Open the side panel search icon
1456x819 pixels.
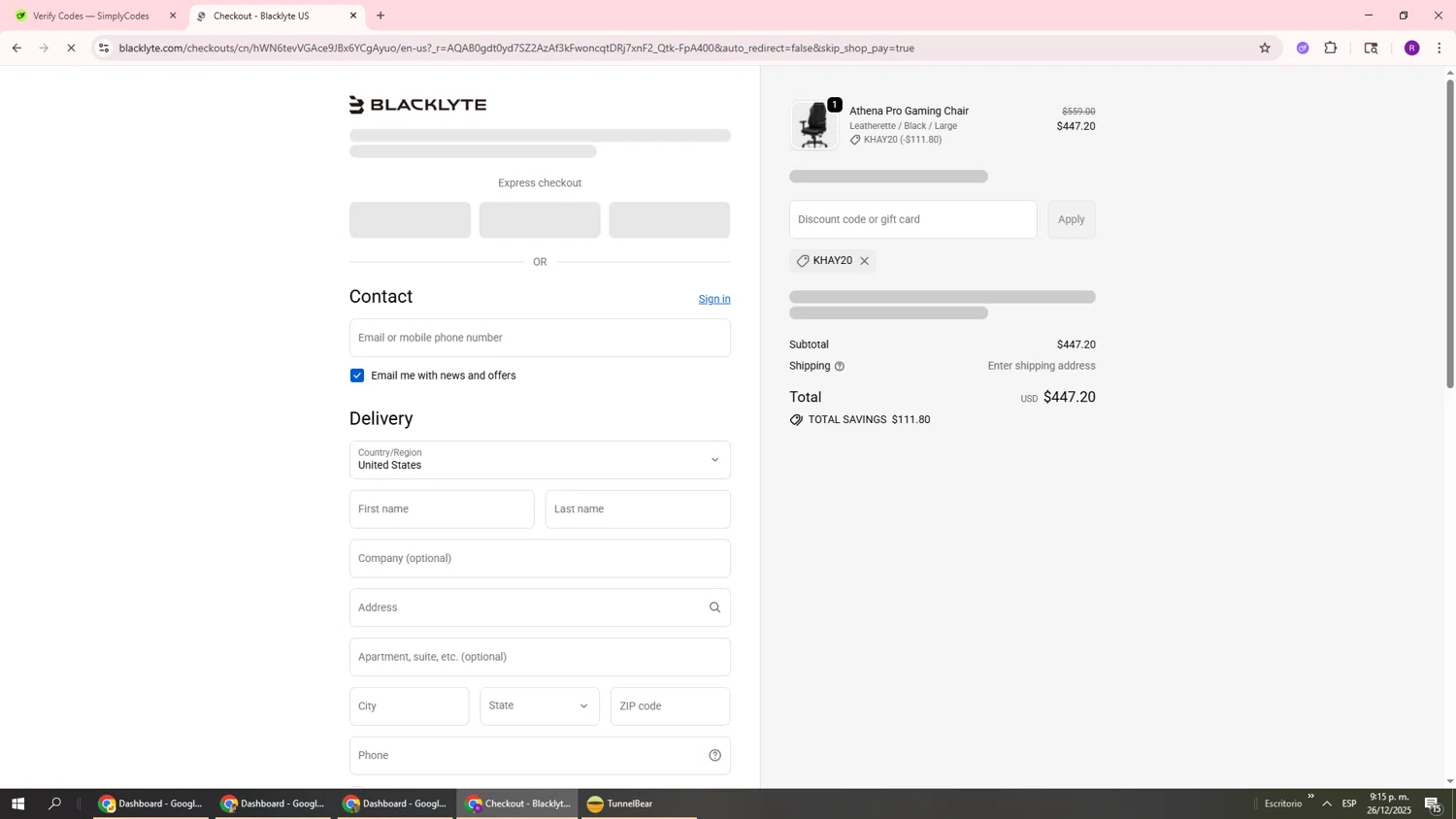pos(1371,48)
